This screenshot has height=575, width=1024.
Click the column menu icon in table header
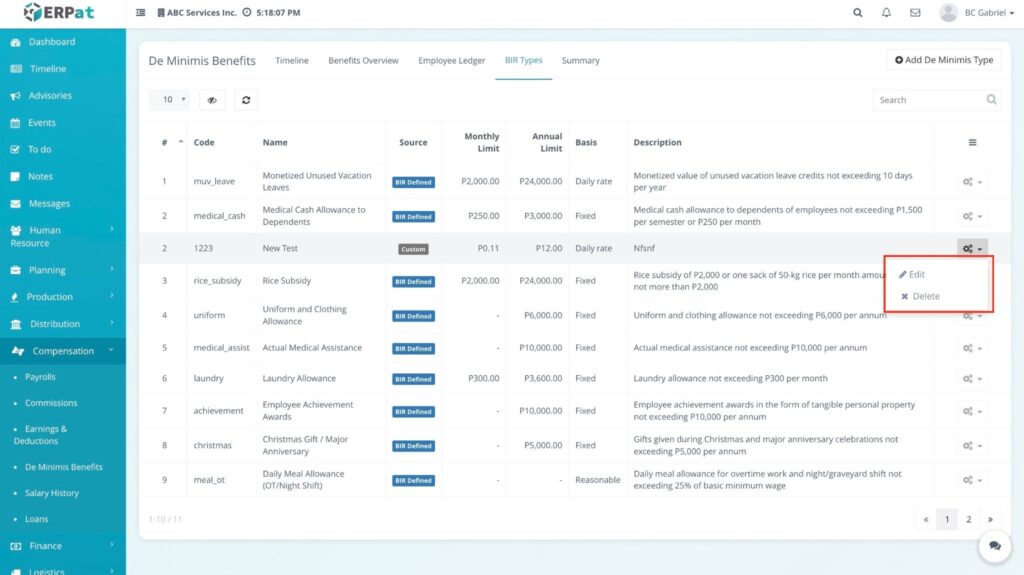(972, 143)
